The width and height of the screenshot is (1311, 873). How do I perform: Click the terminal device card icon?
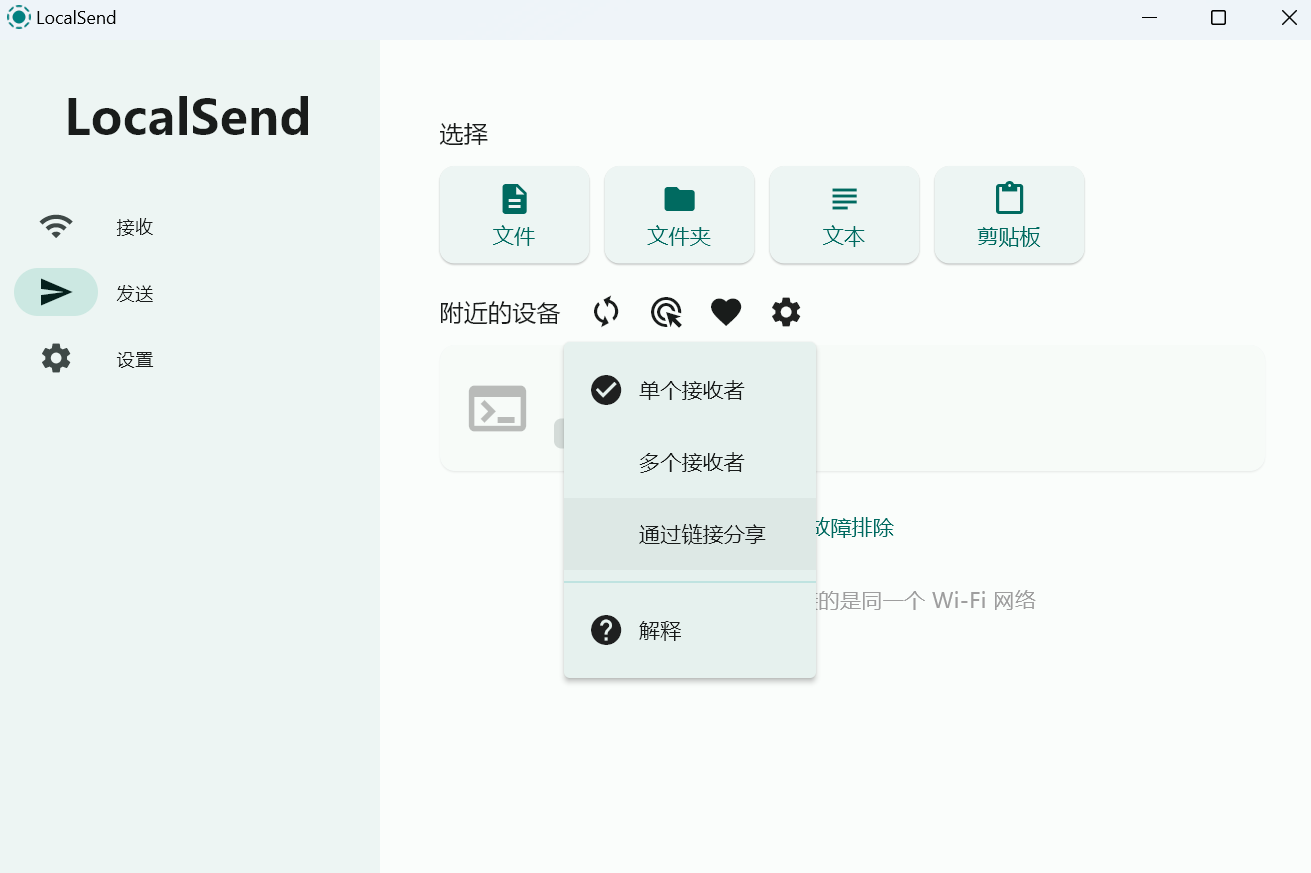pos(497,408)
